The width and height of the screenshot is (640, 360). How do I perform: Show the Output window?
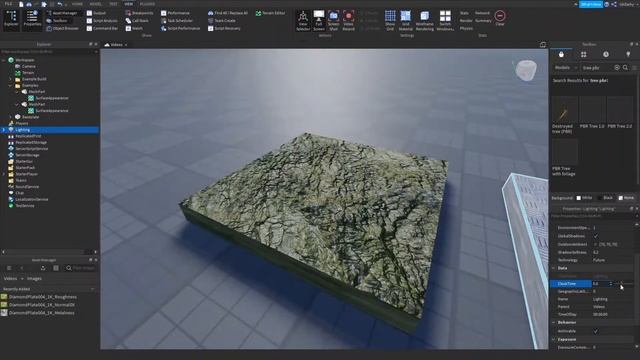pos(96,13)
